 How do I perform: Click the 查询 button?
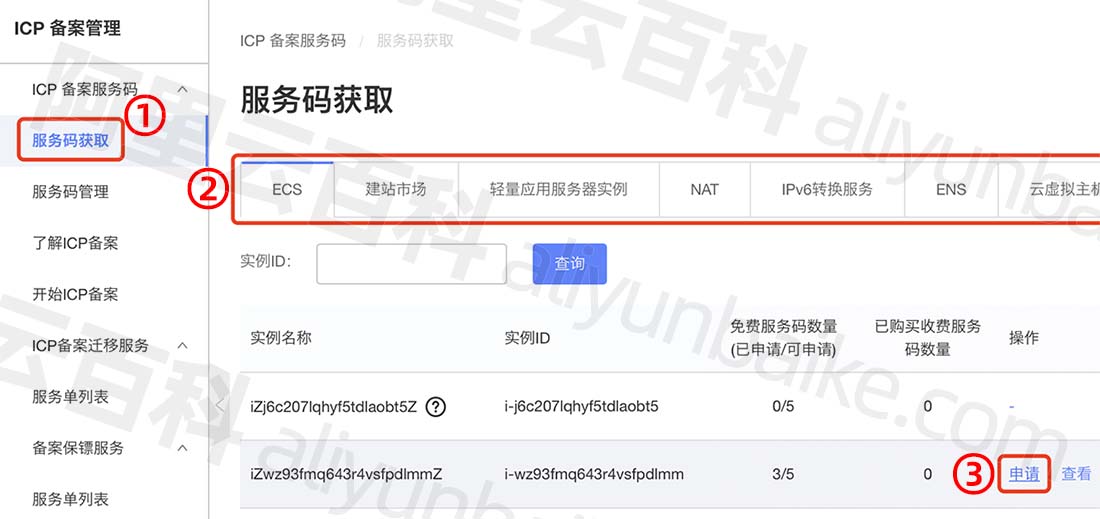point(570,264)
